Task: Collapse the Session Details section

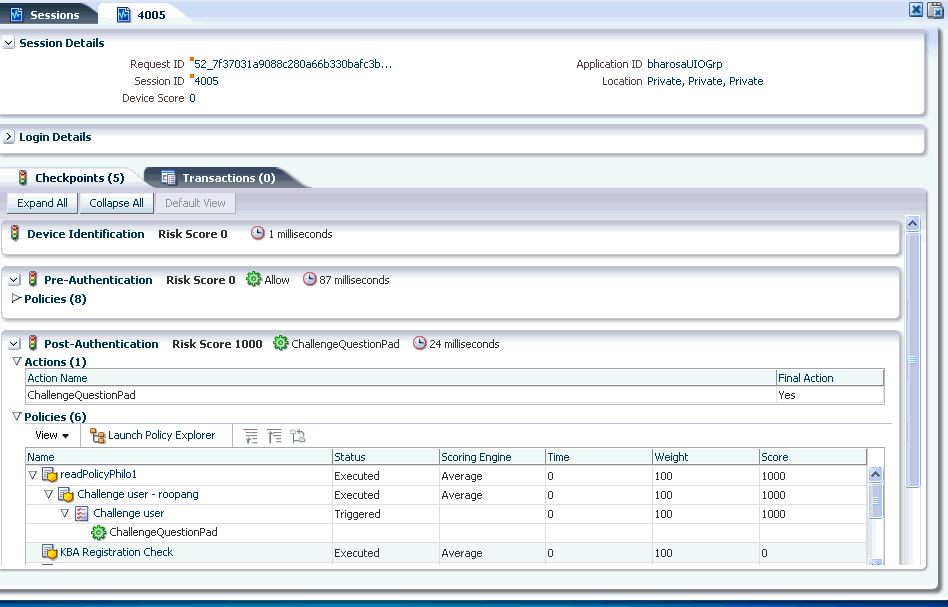Action: 8,43
